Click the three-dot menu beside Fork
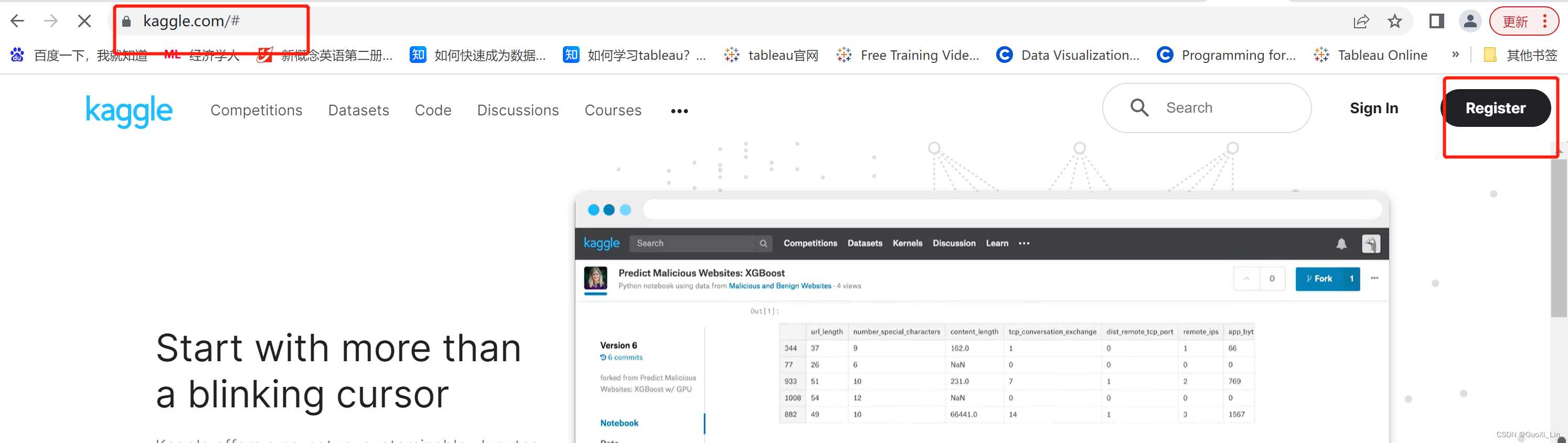Screen dimensions: 1568x443 (x=1374, y=278)
